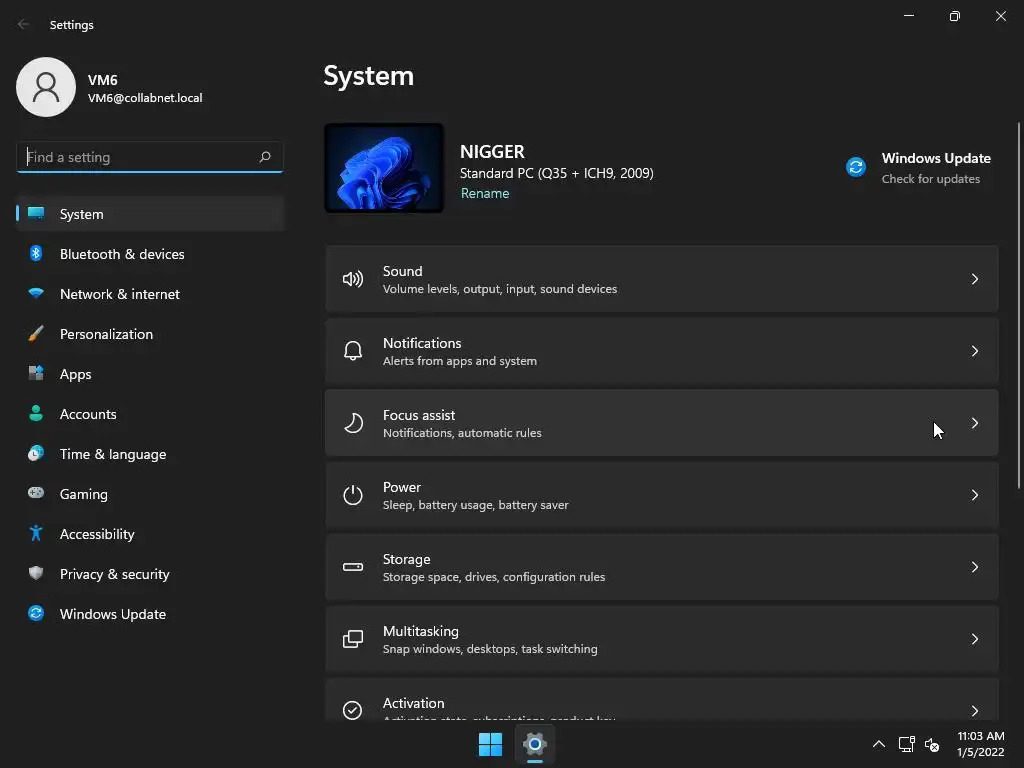Click the Windows Update sync icon at top right
This screenshot has width=1024, height=768.
(x=856, y=167)
